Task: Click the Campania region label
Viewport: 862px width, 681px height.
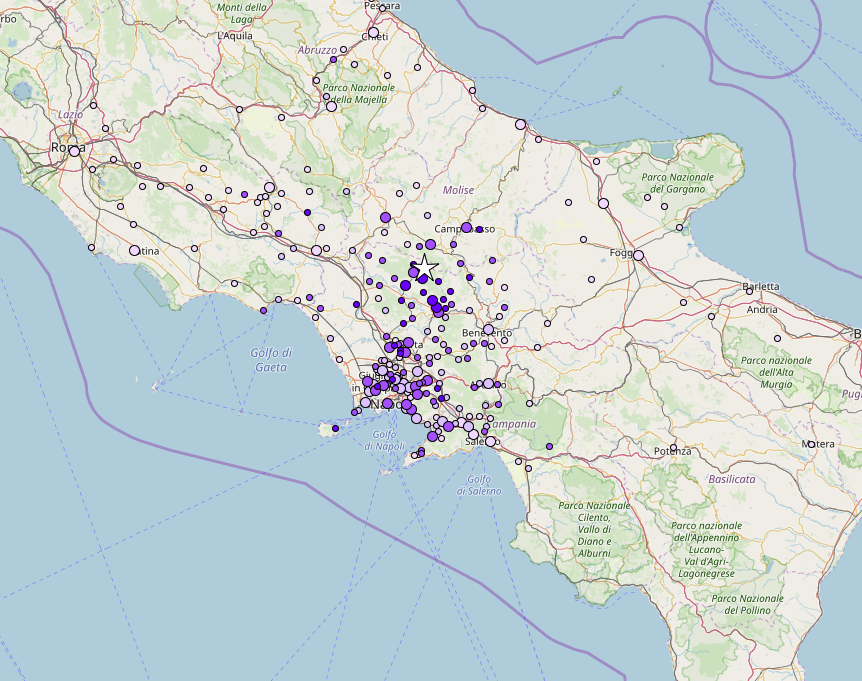Action: pyautogui.click(x=512, y=424)
